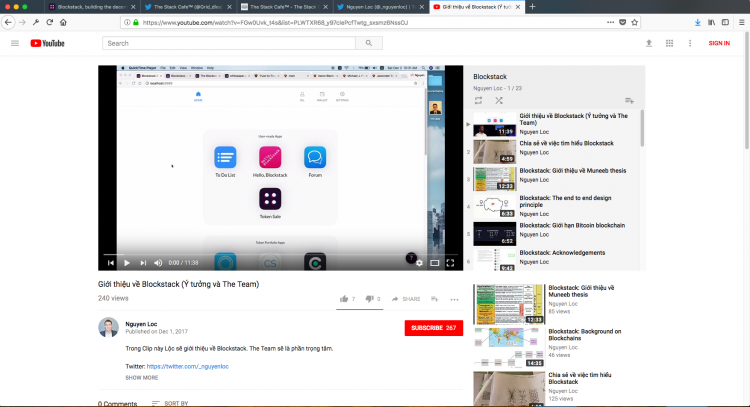Viewport: 750px width, 407px height.
Task: Open YouTube settings three-dot menu
Action: 690,43
